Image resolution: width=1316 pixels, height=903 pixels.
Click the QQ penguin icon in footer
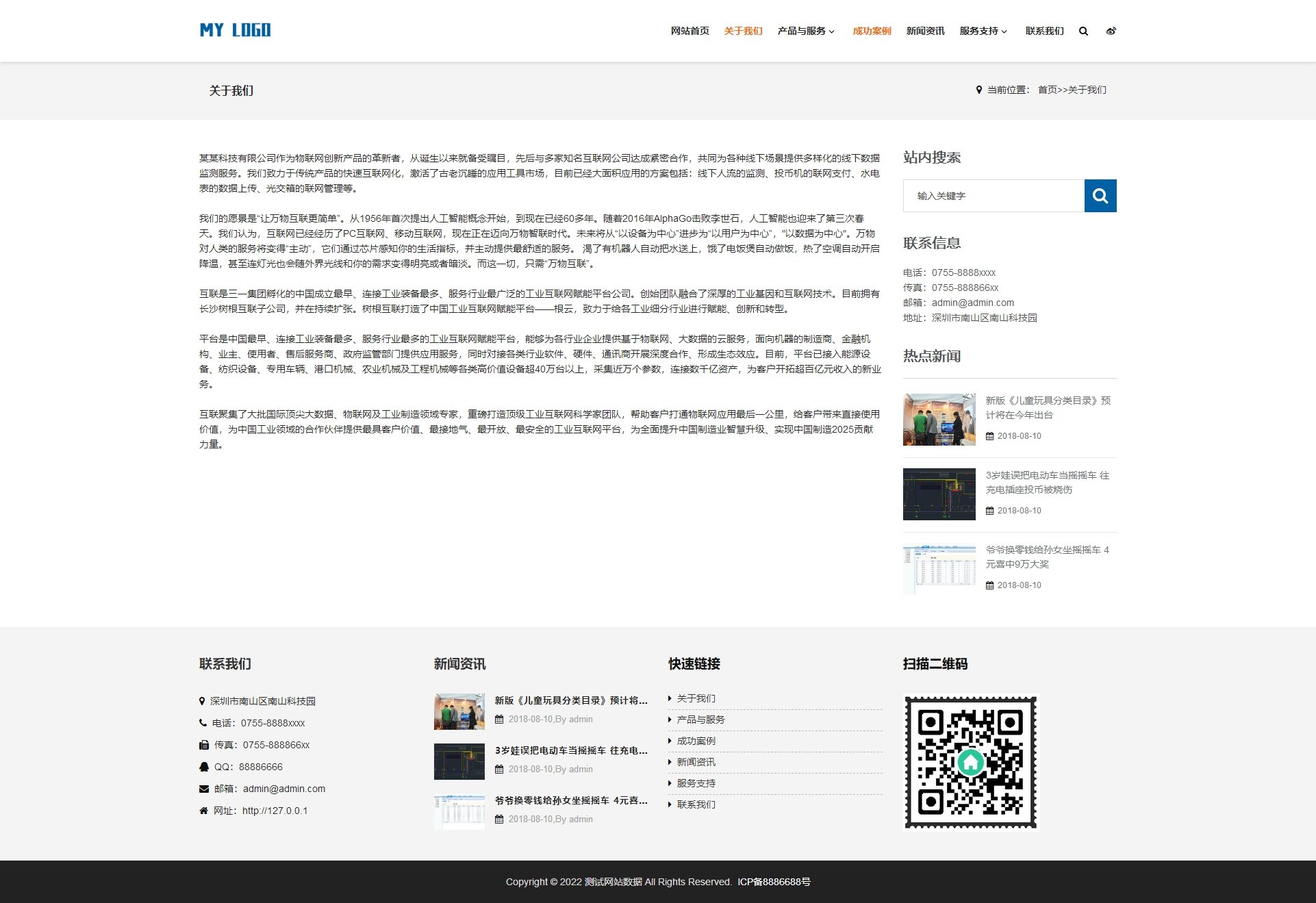[x=203, y=767]
